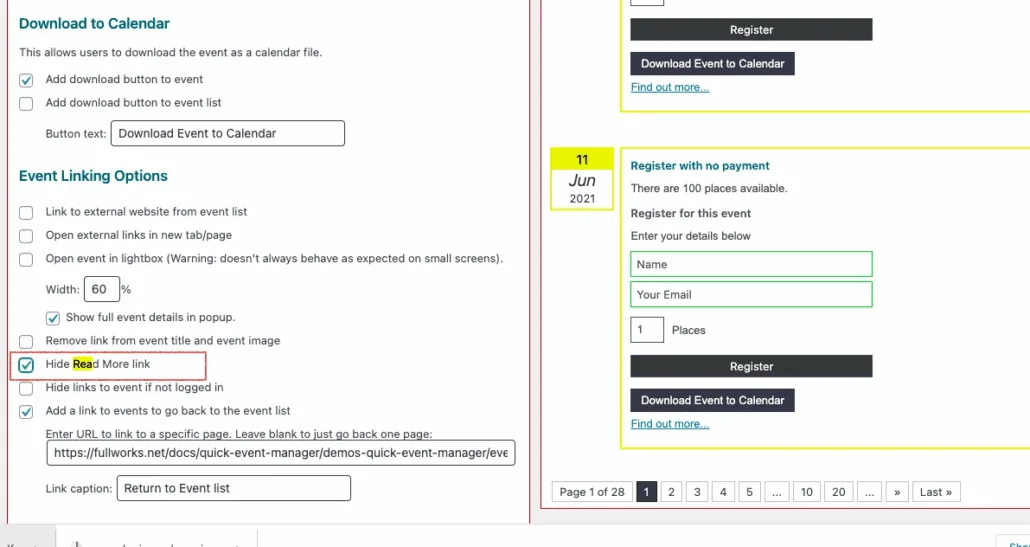This screenshot has width=1030, height=547.
Task: Jump to the Last page of events
Action: (936, 492)
